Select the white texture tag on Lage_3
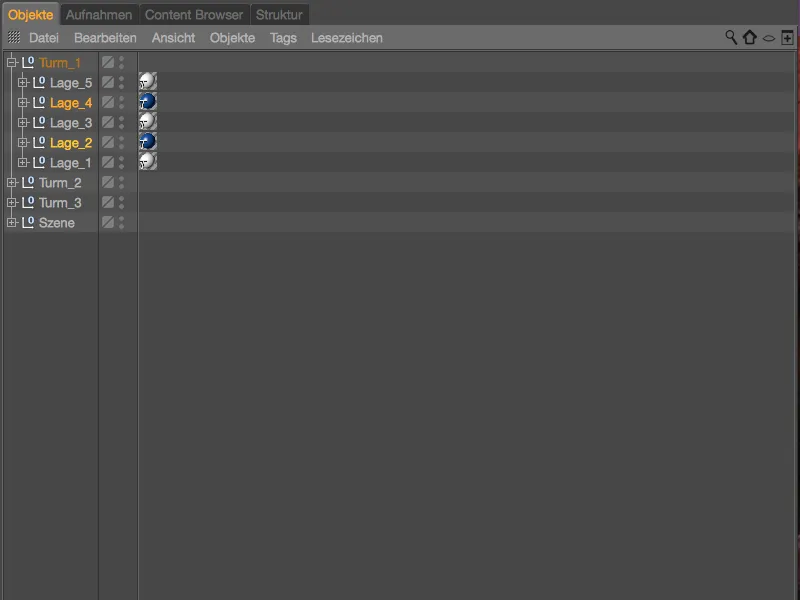This screenshot has height=600, width=800. (147, 121)
